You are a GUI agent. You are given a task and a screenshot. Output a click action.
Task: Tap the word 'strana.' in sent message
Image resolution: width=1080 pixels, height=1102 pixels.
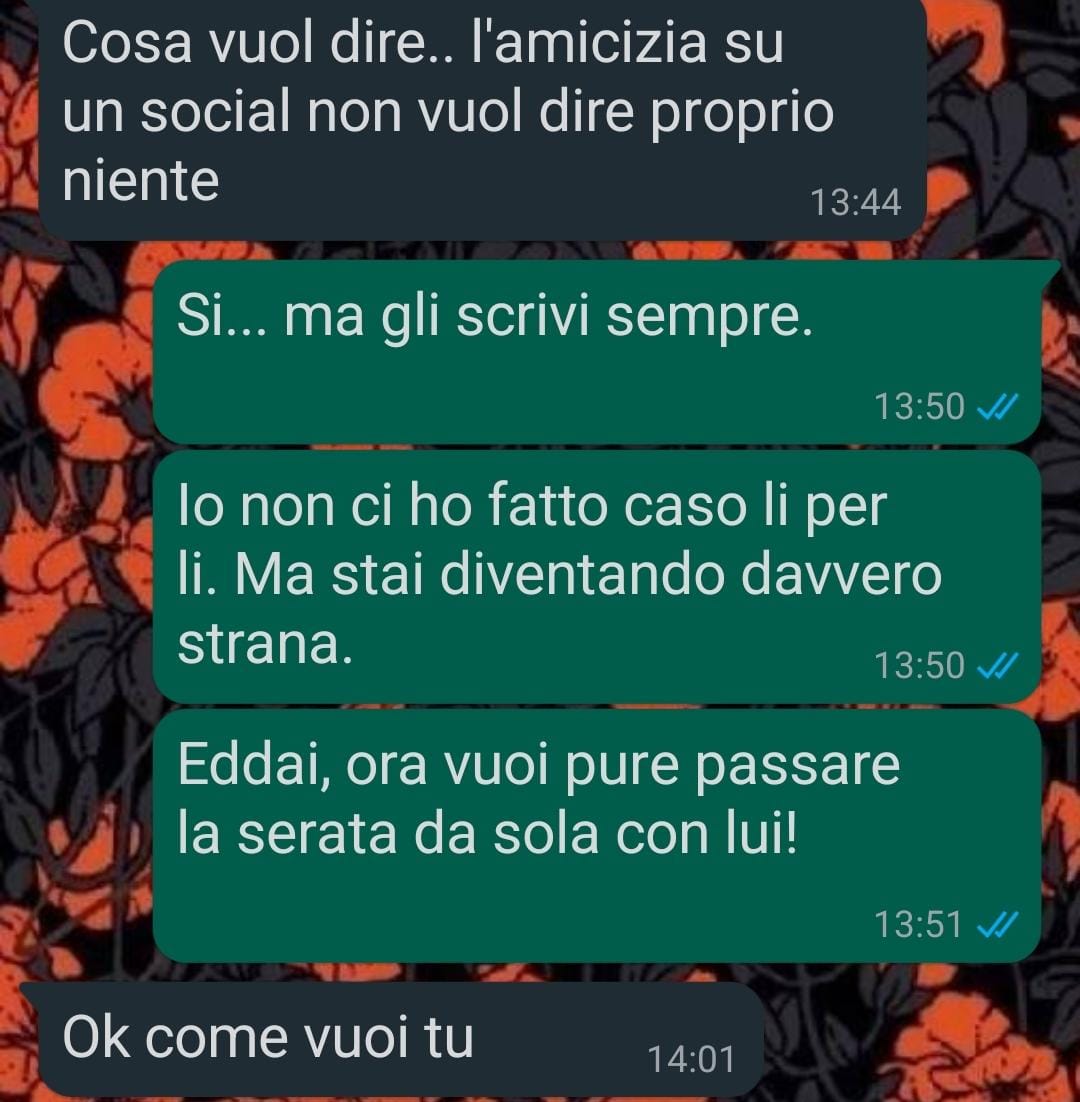(x=265, y=643)
